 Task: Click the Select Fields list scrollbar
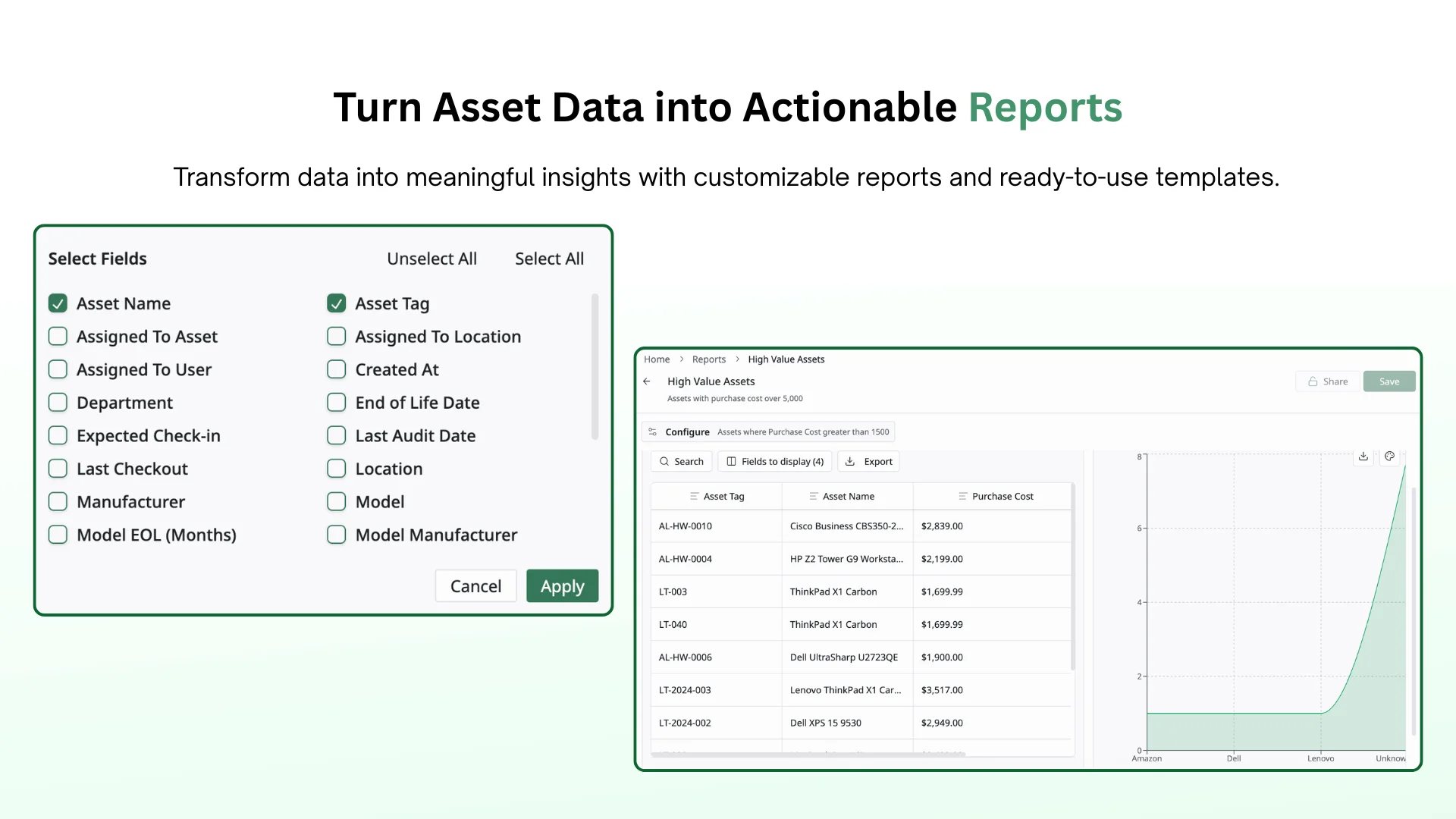(595, 367)
